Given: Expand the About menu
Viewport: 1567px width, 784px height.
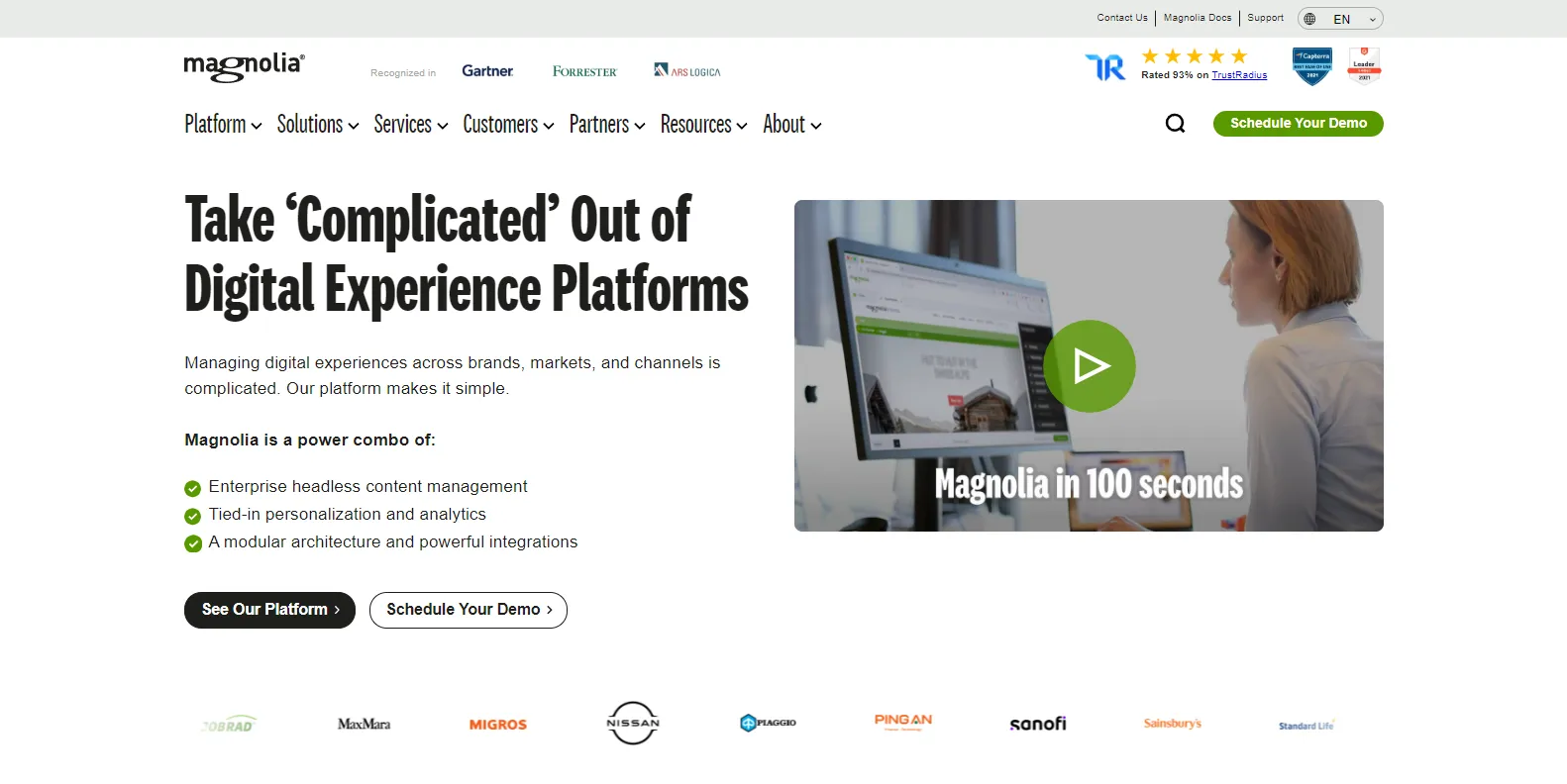Looking at the screenshot, I should click(x=792, y=124).
